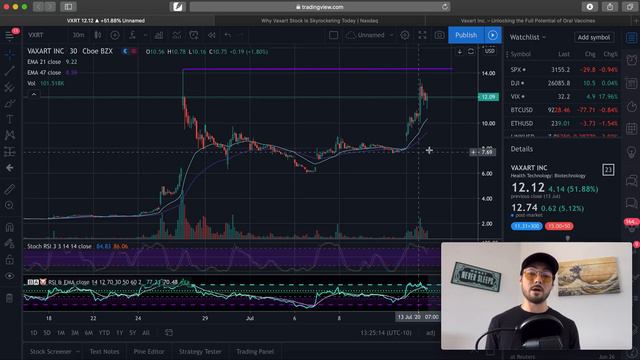Image resolution: width=640 pixels, height=360 pixels.
Task: Open chart settings gear
Action: point(404,36)
